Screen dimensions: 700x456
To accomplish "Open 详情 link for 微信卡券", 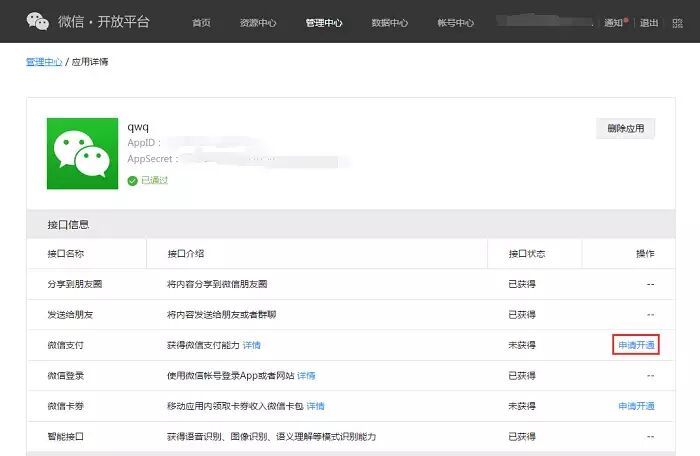I will (x=316, y=406).
